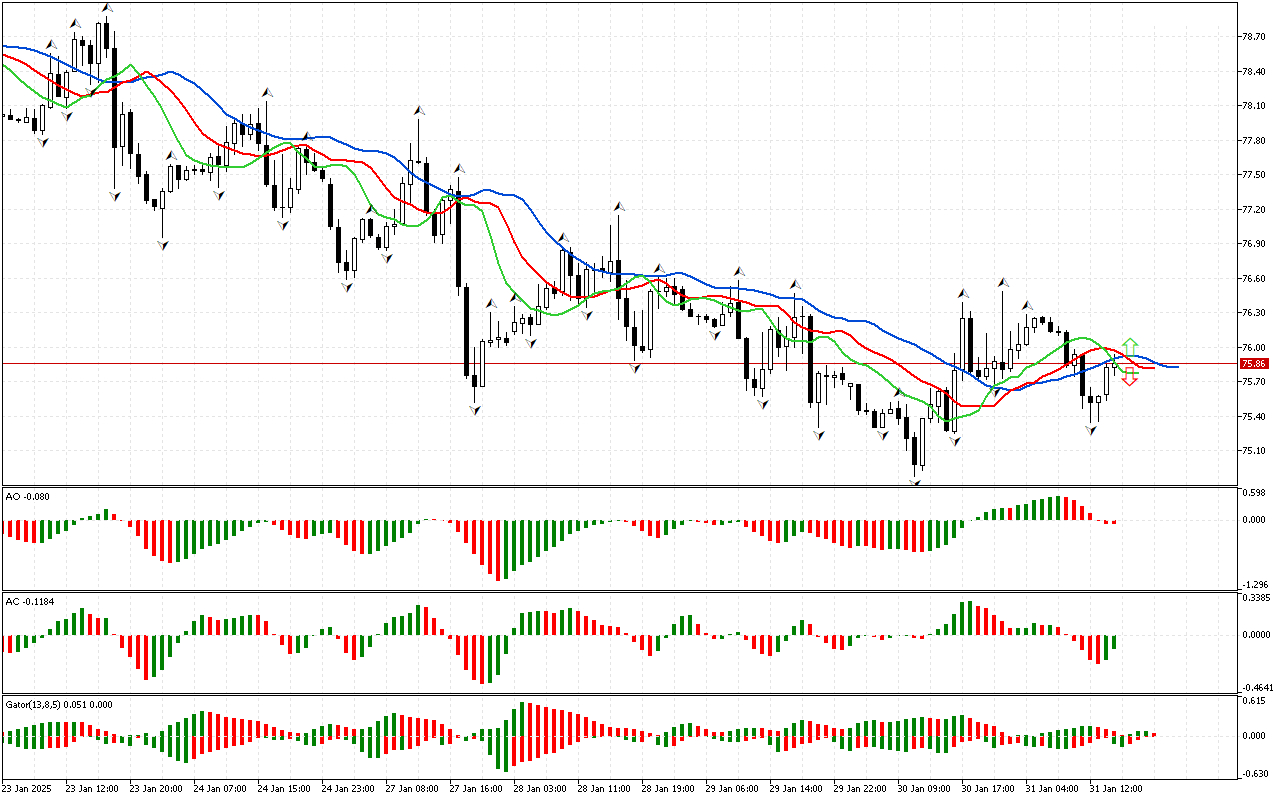This screenshot has height=800, width=1280.
Task: Click the 78.10 price scale label
Action: 1254,106
